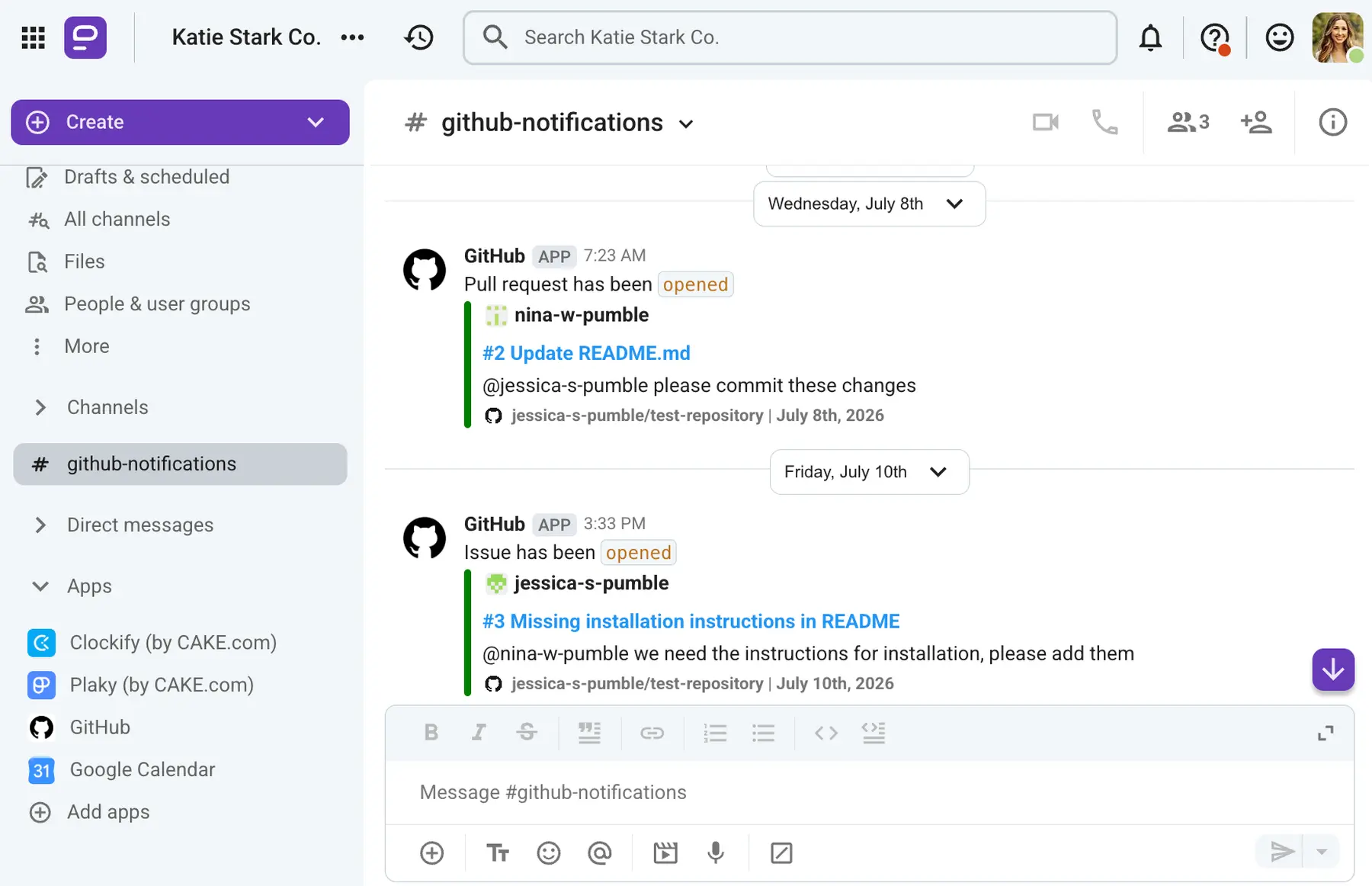Open the app grid launcher icon
Viewport: 1372px width, 886px height.
[33, 37]
